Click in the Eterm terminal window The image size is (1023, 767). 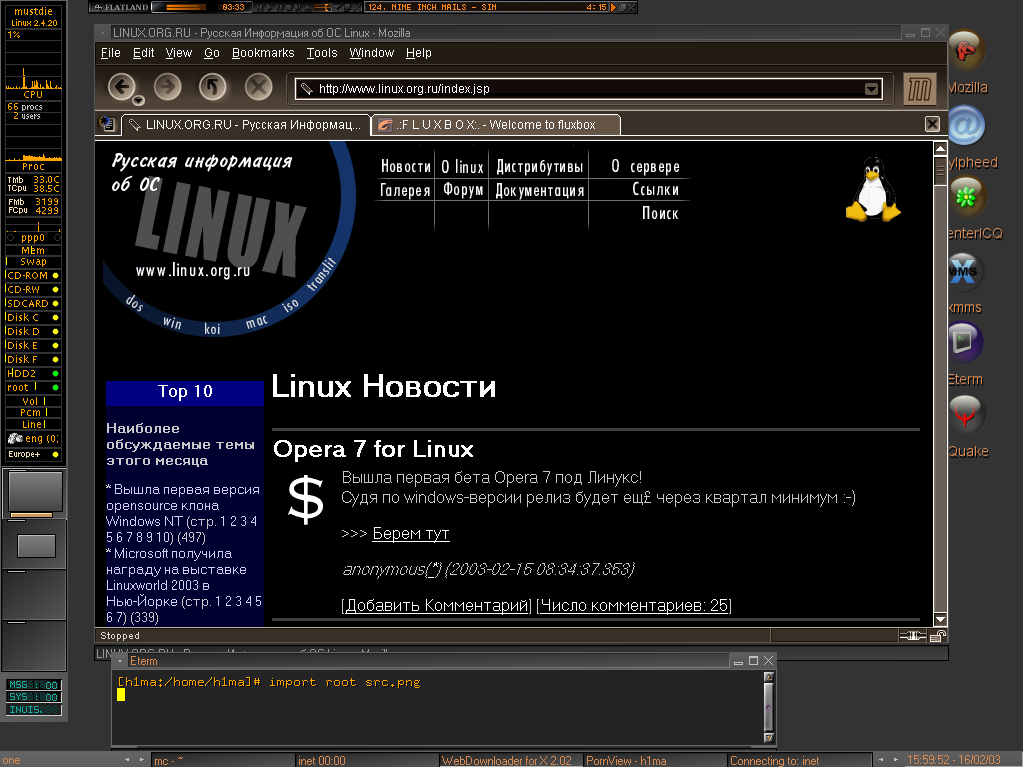coord(438,707)
